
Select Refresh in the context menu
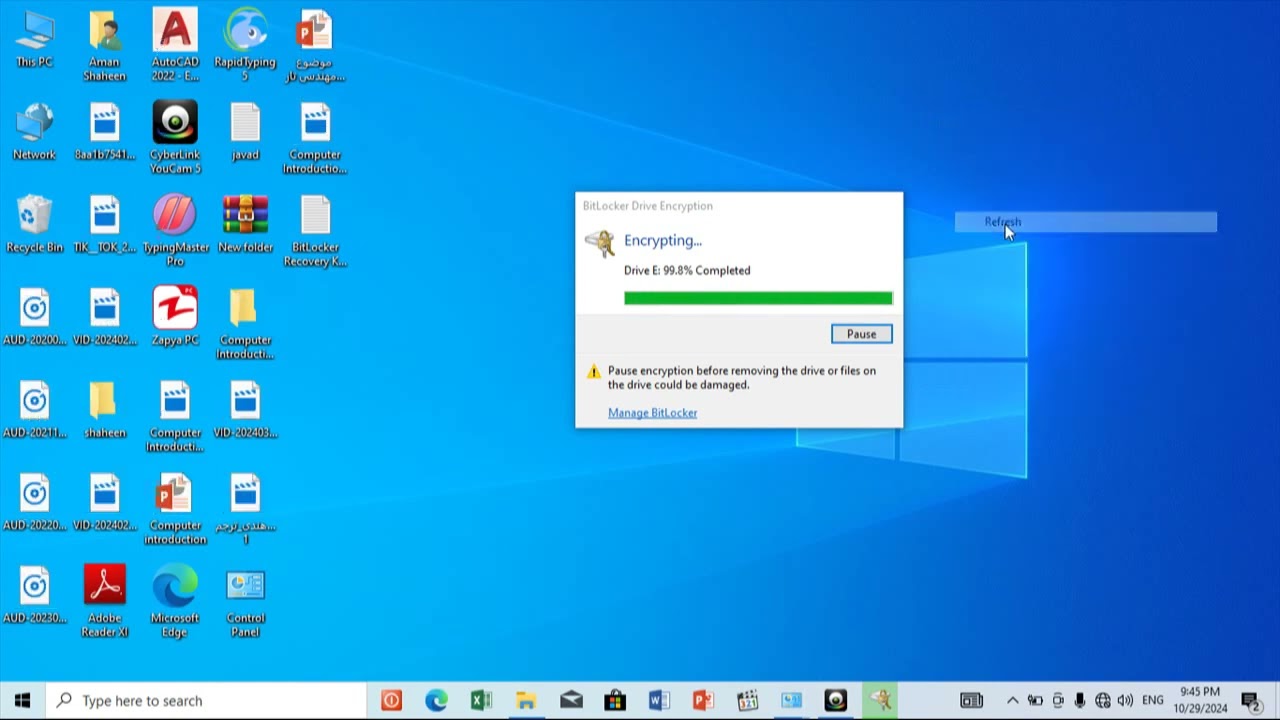[x=1085, y=222]
